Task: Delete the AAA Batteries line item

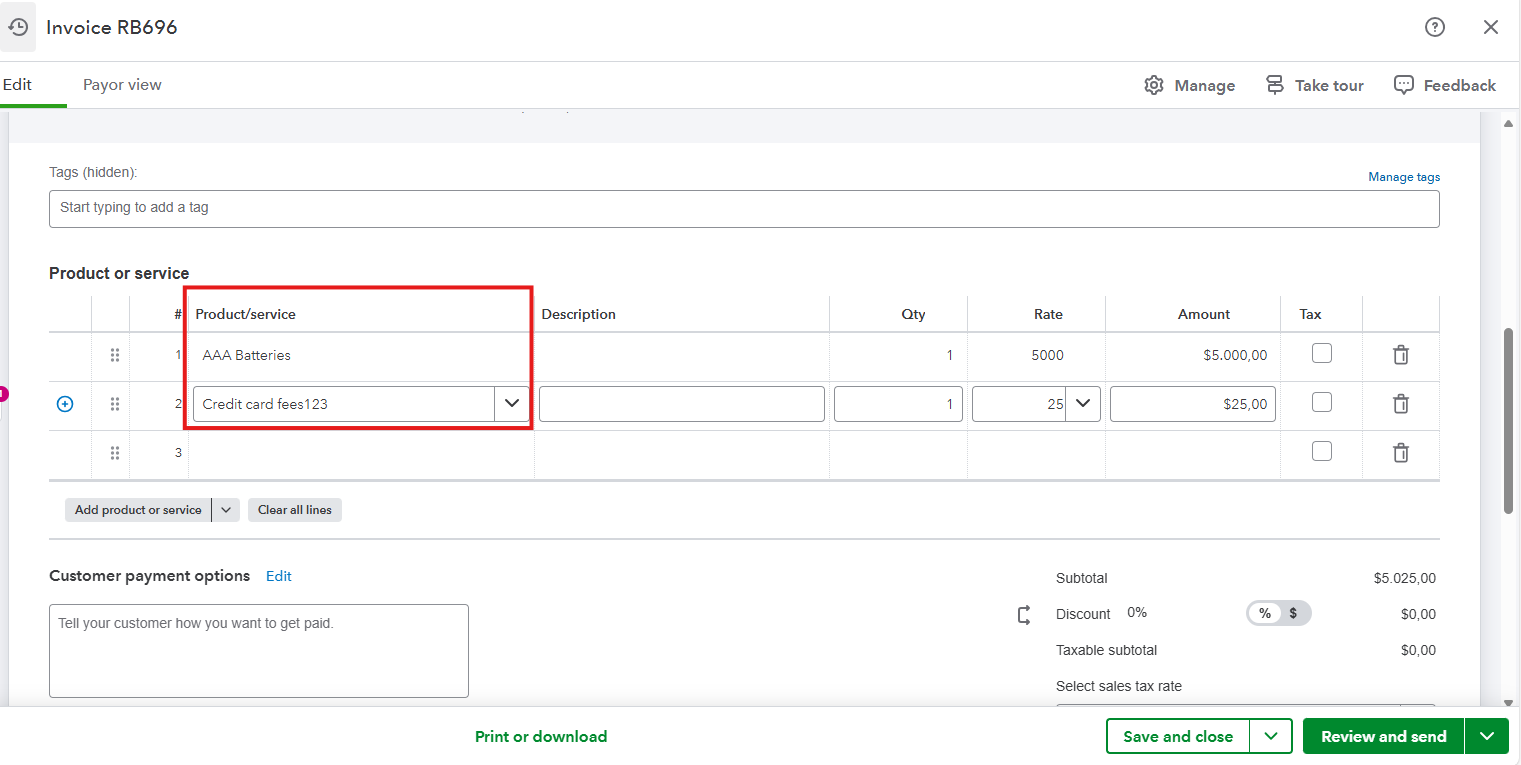Action: [x=1400, y=355]
